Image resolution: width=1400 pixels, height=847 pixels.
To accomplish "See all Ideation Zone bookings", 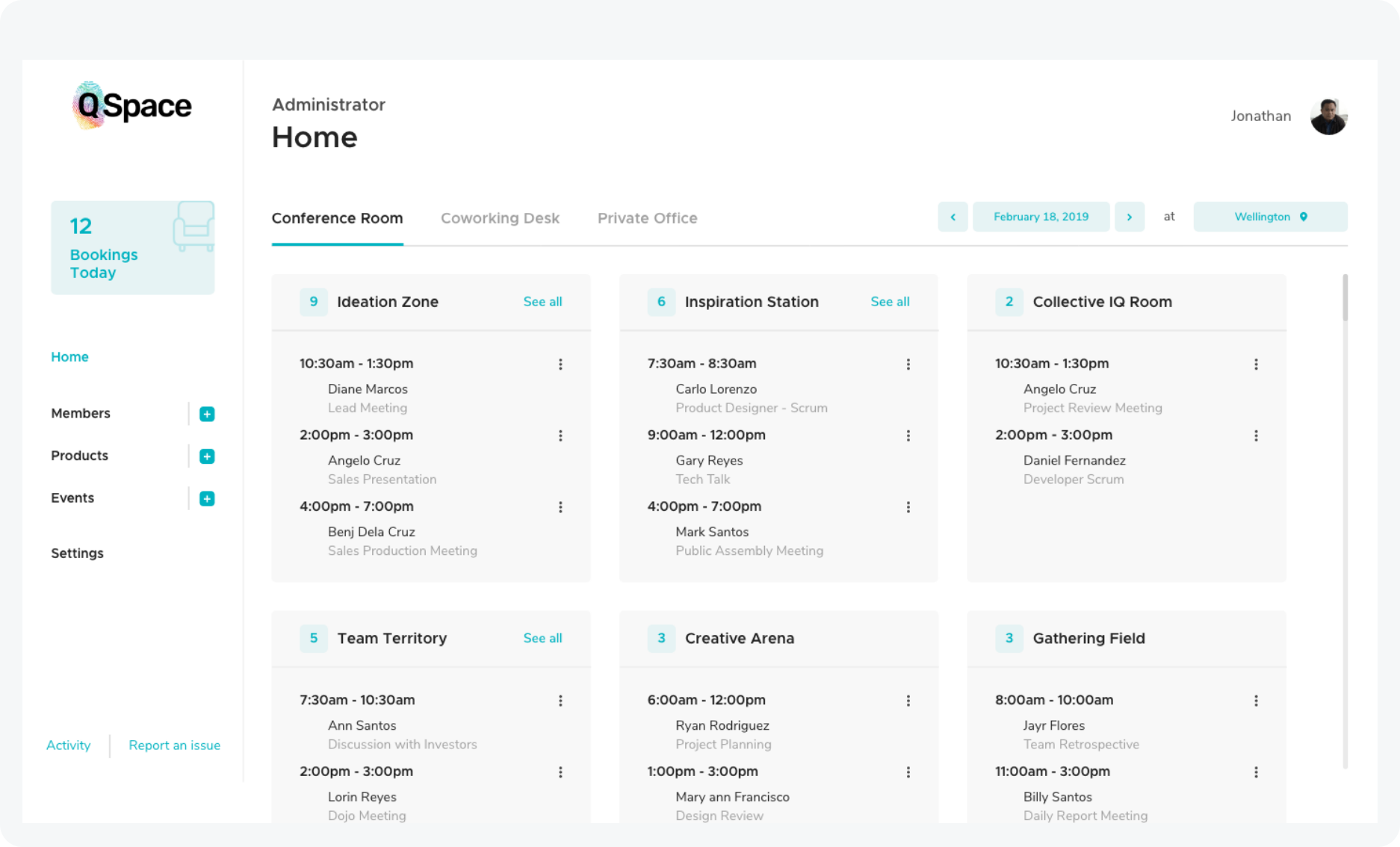I will coord(542,302).
